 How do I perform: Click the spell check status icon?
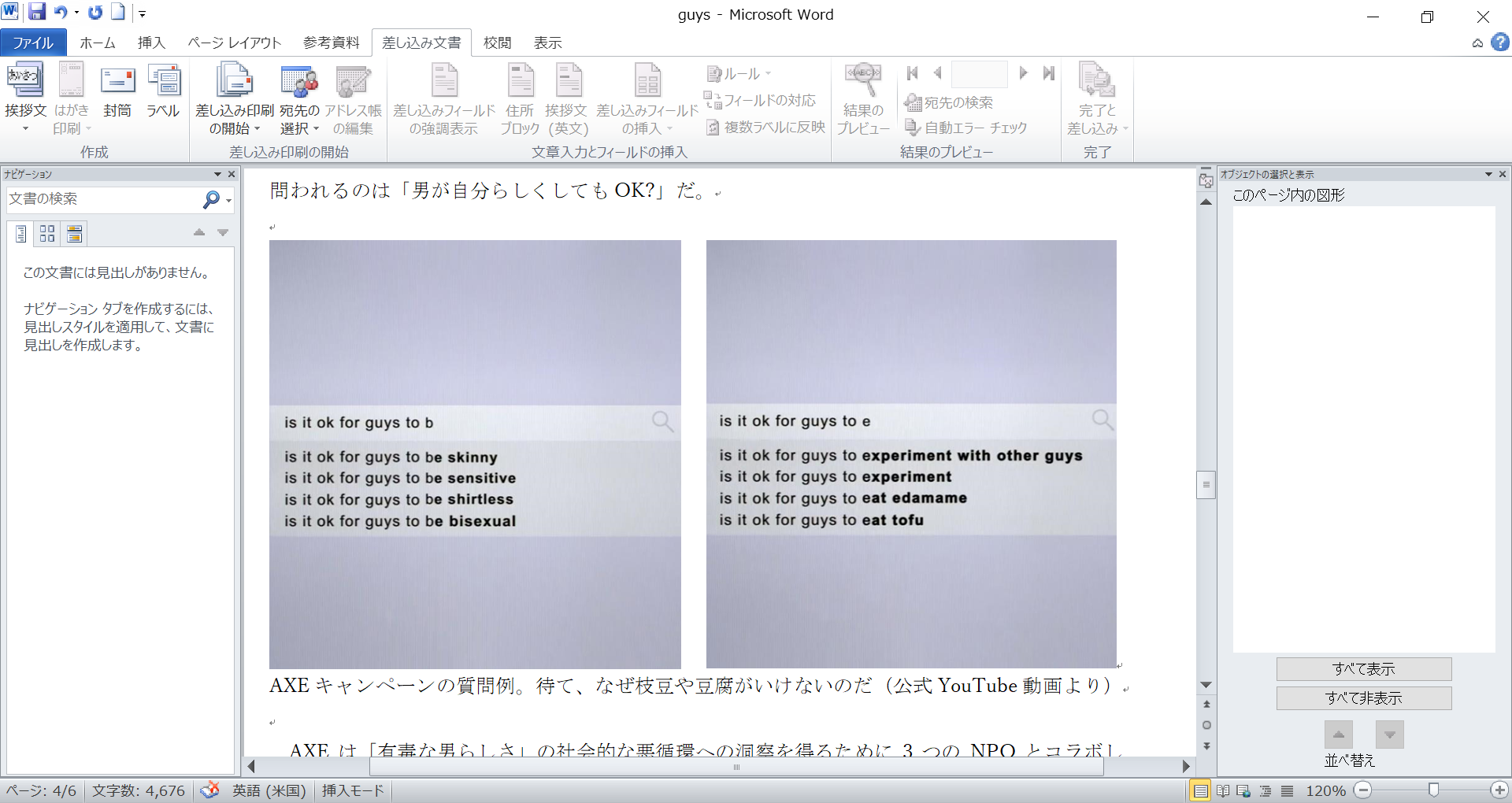click(209, 790)
